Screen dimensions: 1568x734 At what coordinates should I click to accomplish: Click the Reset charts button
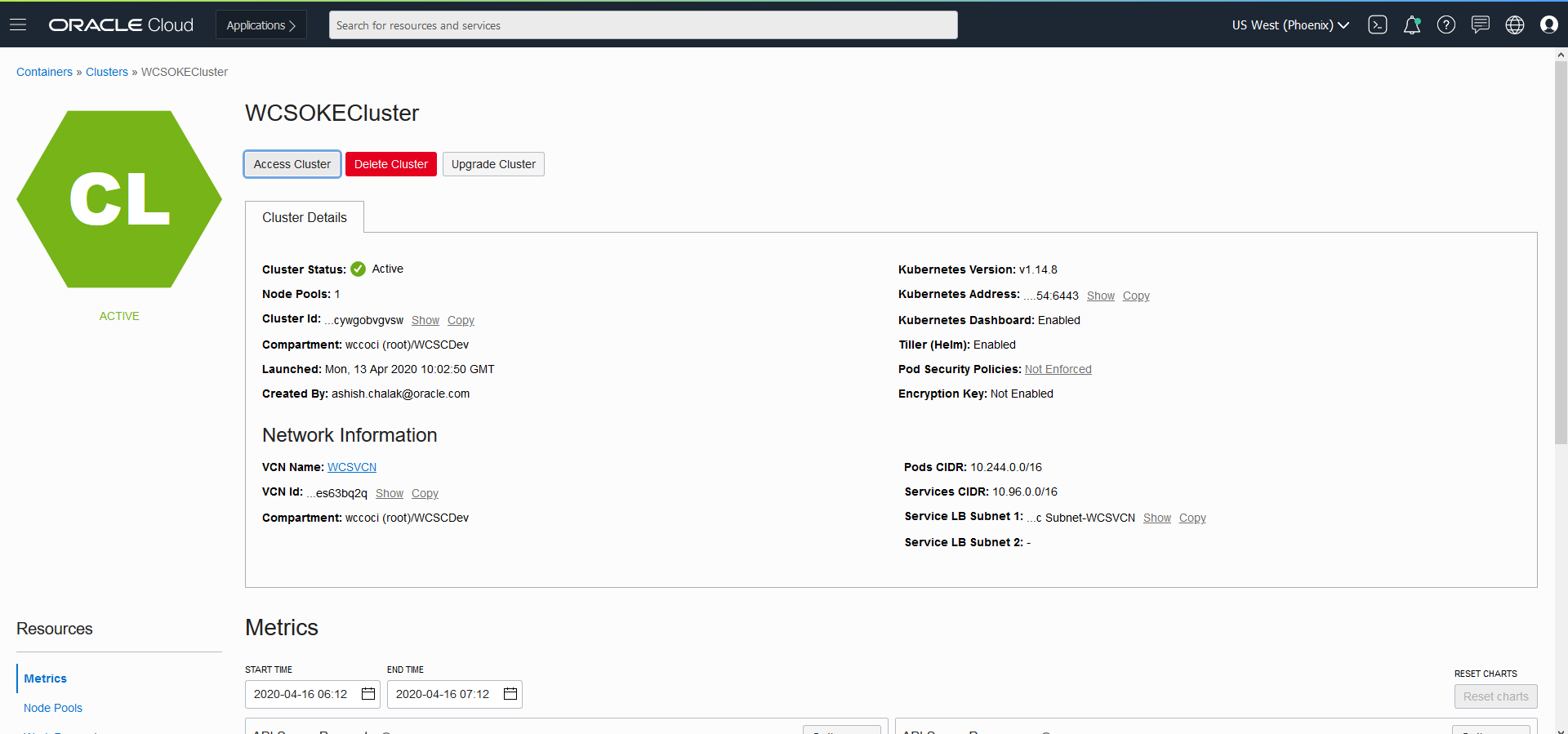(x=1496, y=696)
